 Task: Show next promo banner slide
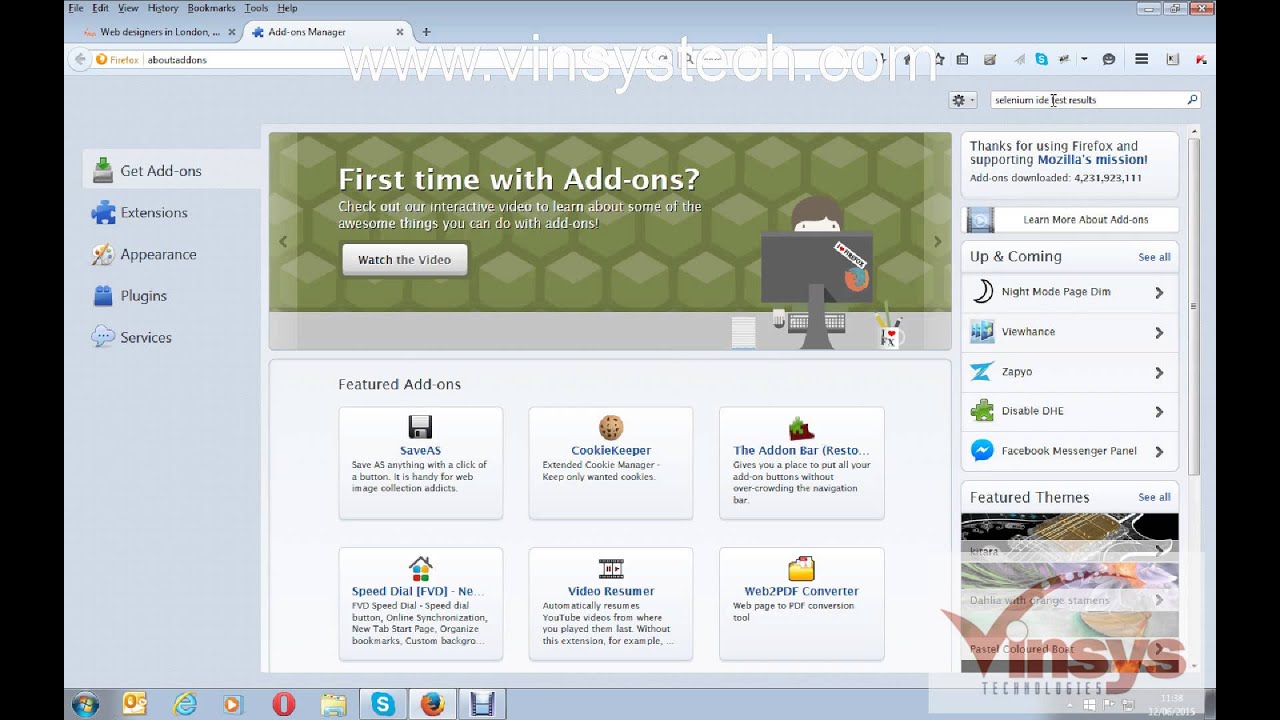pyautogui.click(x=937, y=241)
